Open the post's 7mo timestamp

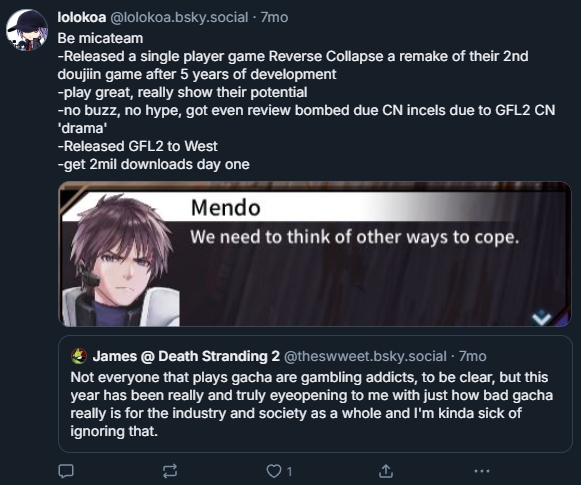pos(274,17)
